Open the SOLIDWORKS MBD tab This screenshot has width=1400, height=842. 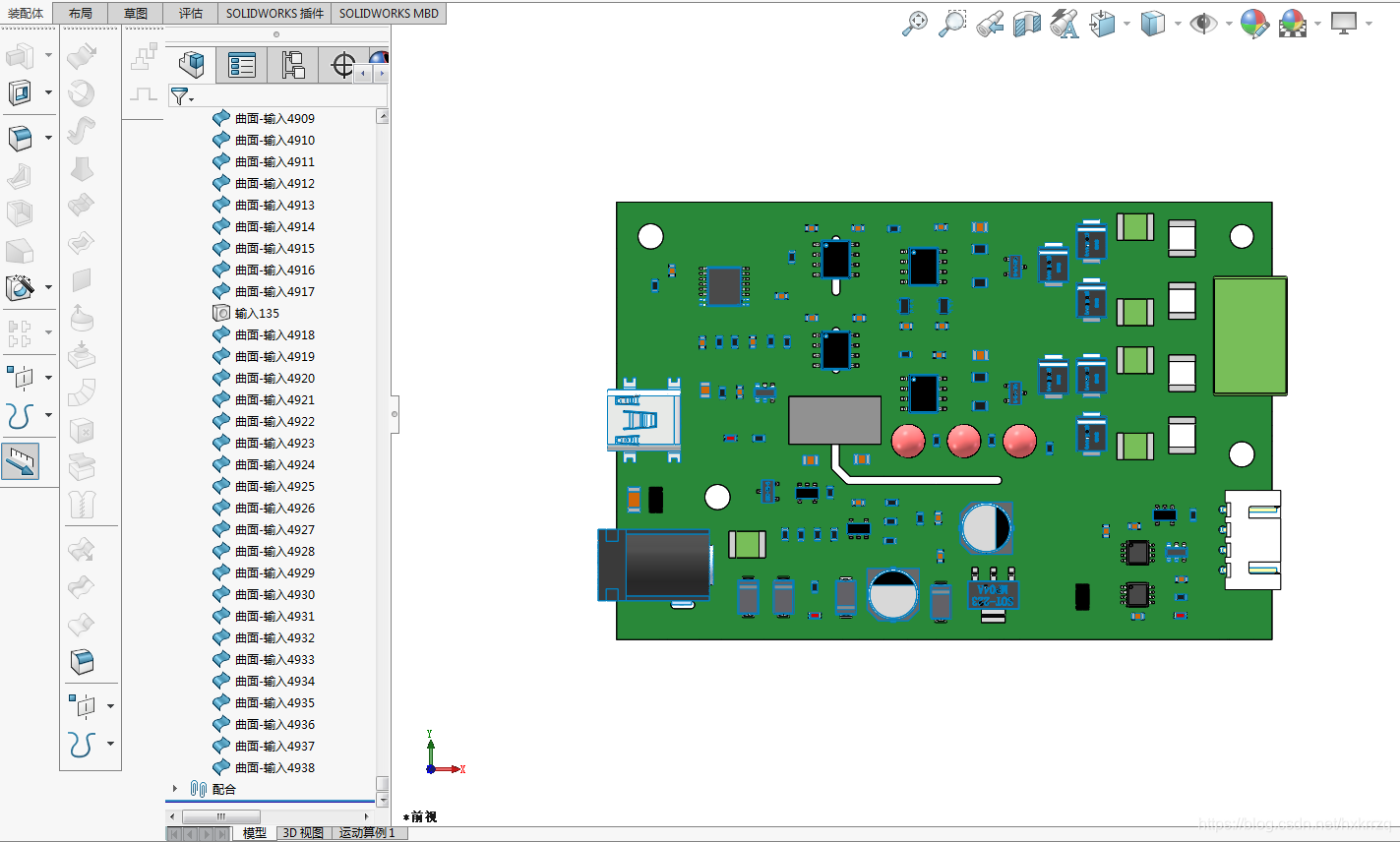pos(389,13)
